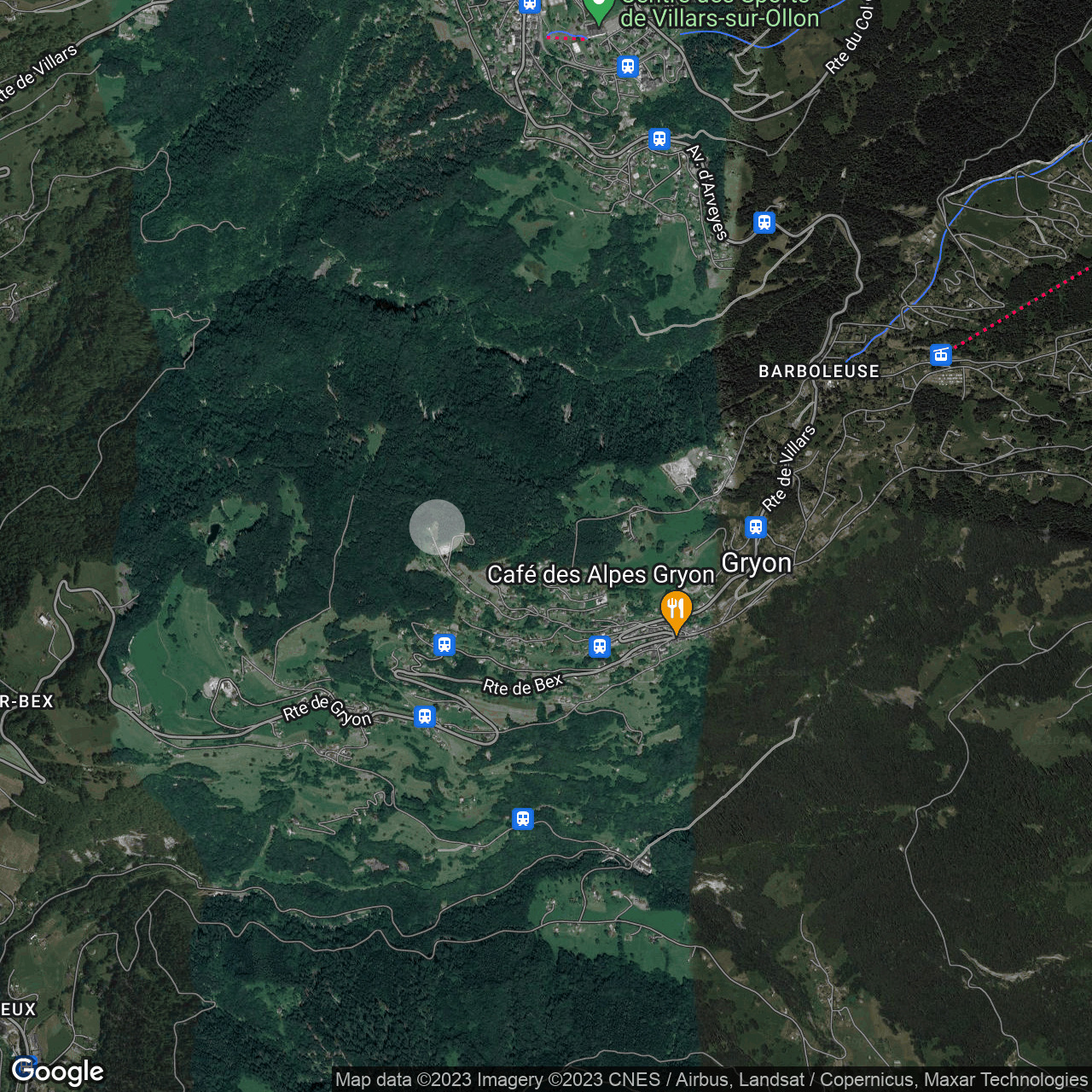Viewport: 1092px width, 1092px height.
Task: Click the highlighted circular area west of Gryon
Action: click(436, 526)
